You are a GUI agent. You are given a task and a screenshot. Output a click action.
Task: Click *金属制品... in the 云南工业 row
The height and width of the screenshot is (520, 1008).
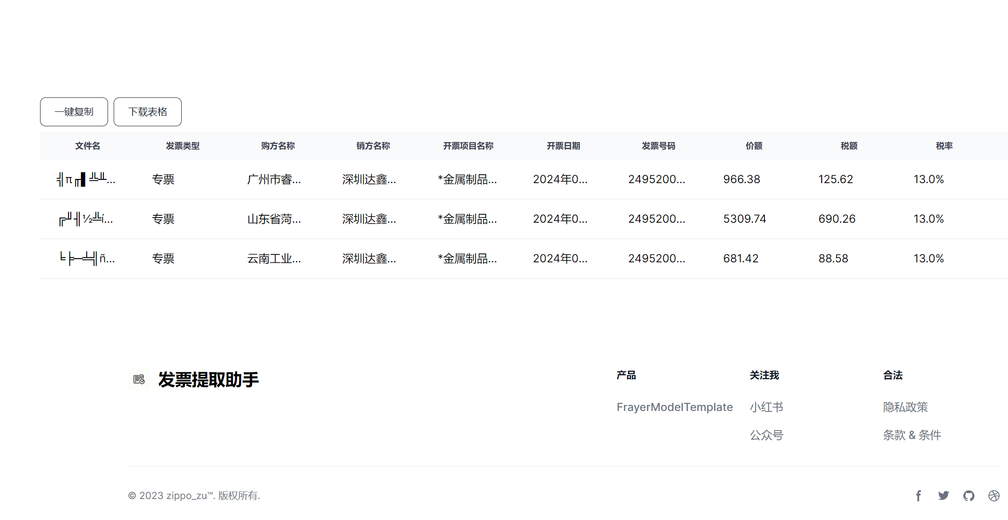click(x=467, y=258)
